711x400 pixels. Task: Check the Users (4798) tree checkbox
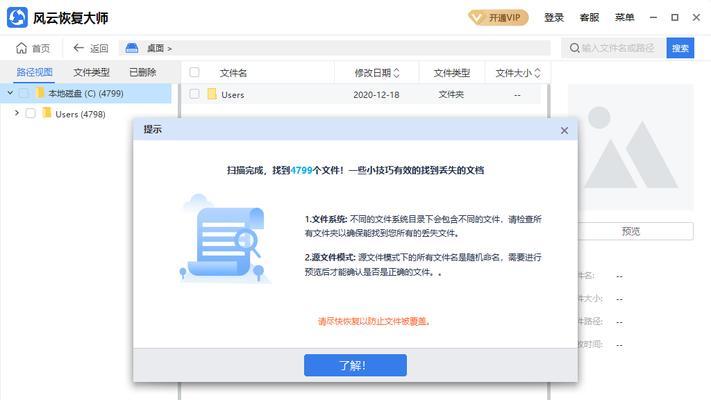coord(30,113)
